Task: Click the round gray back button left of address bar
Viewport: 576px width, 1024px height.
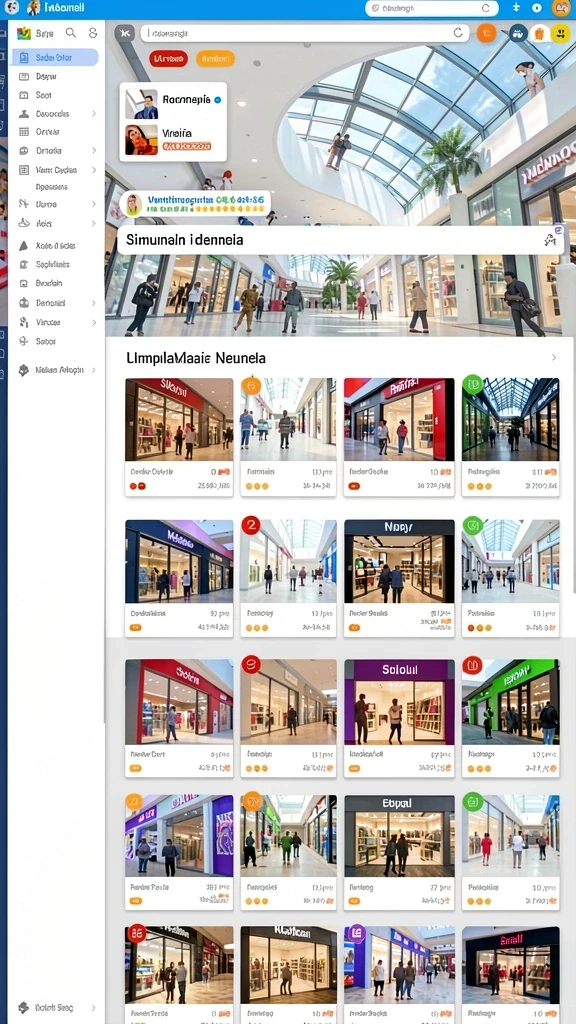Action: click(124, 33)
